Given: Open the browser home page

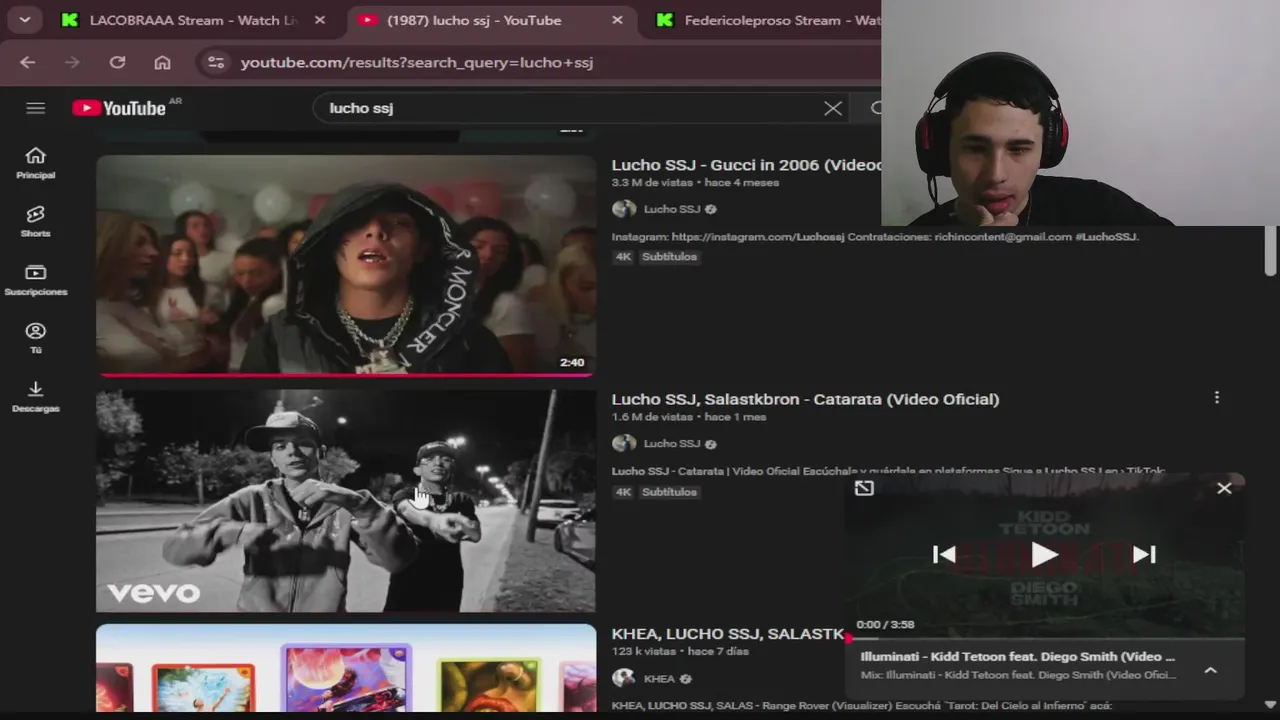Looking at the screenshot, I should click(x=162, y=62).
